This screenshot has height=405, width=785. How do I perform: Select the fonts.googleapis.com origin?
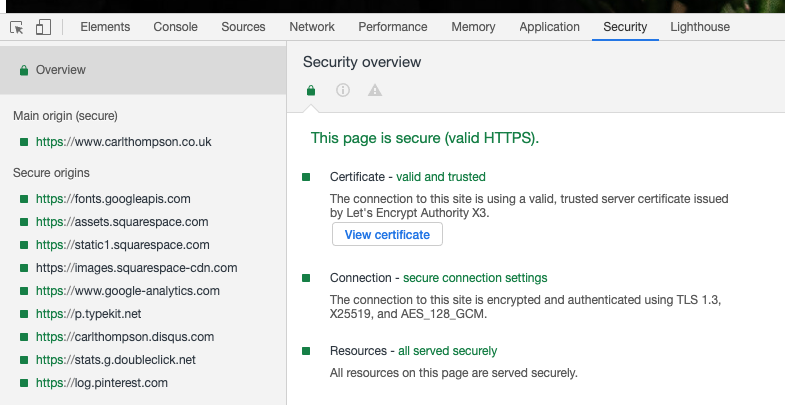click(x=113, y=199)
